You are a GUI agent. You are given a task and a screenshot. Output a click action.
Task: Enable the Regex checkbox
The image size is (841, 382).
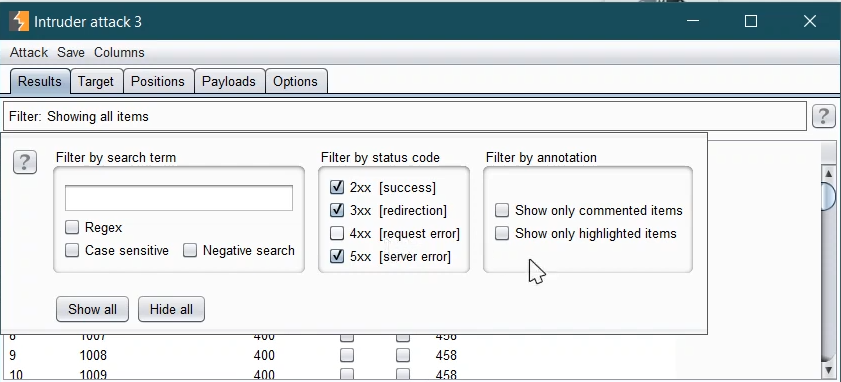72,227
